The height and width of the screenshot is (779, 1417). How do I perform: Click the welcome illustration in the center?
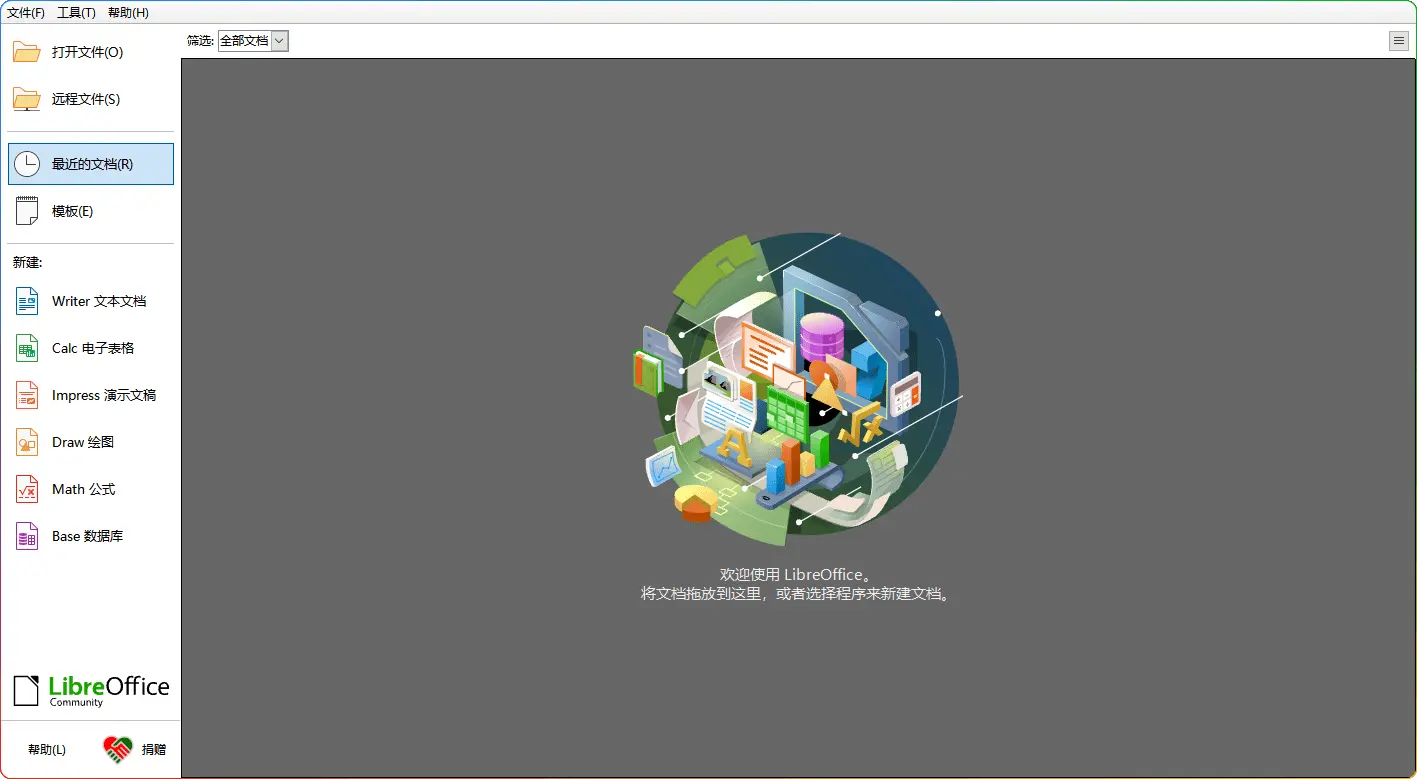796,390
